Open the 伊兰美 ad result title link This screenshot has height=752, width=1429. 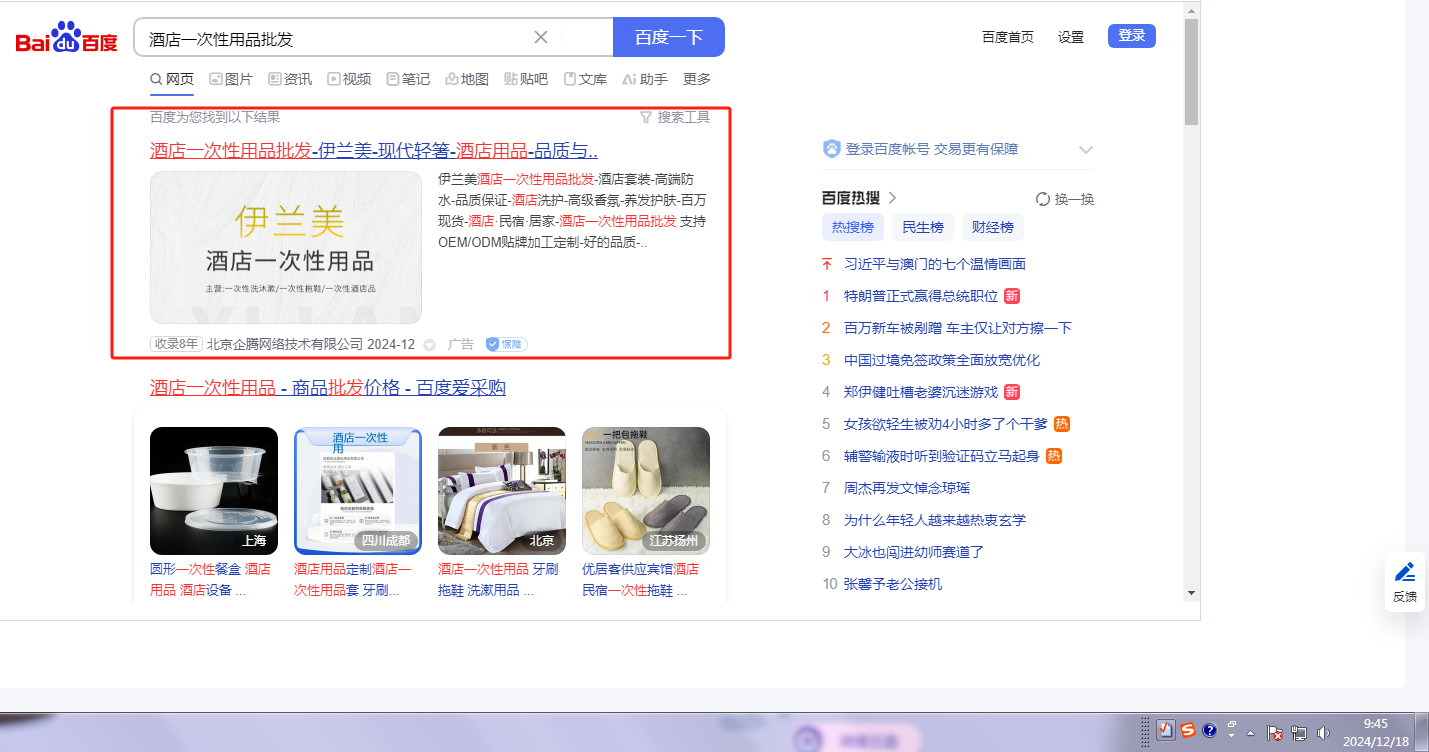[374, 151]
